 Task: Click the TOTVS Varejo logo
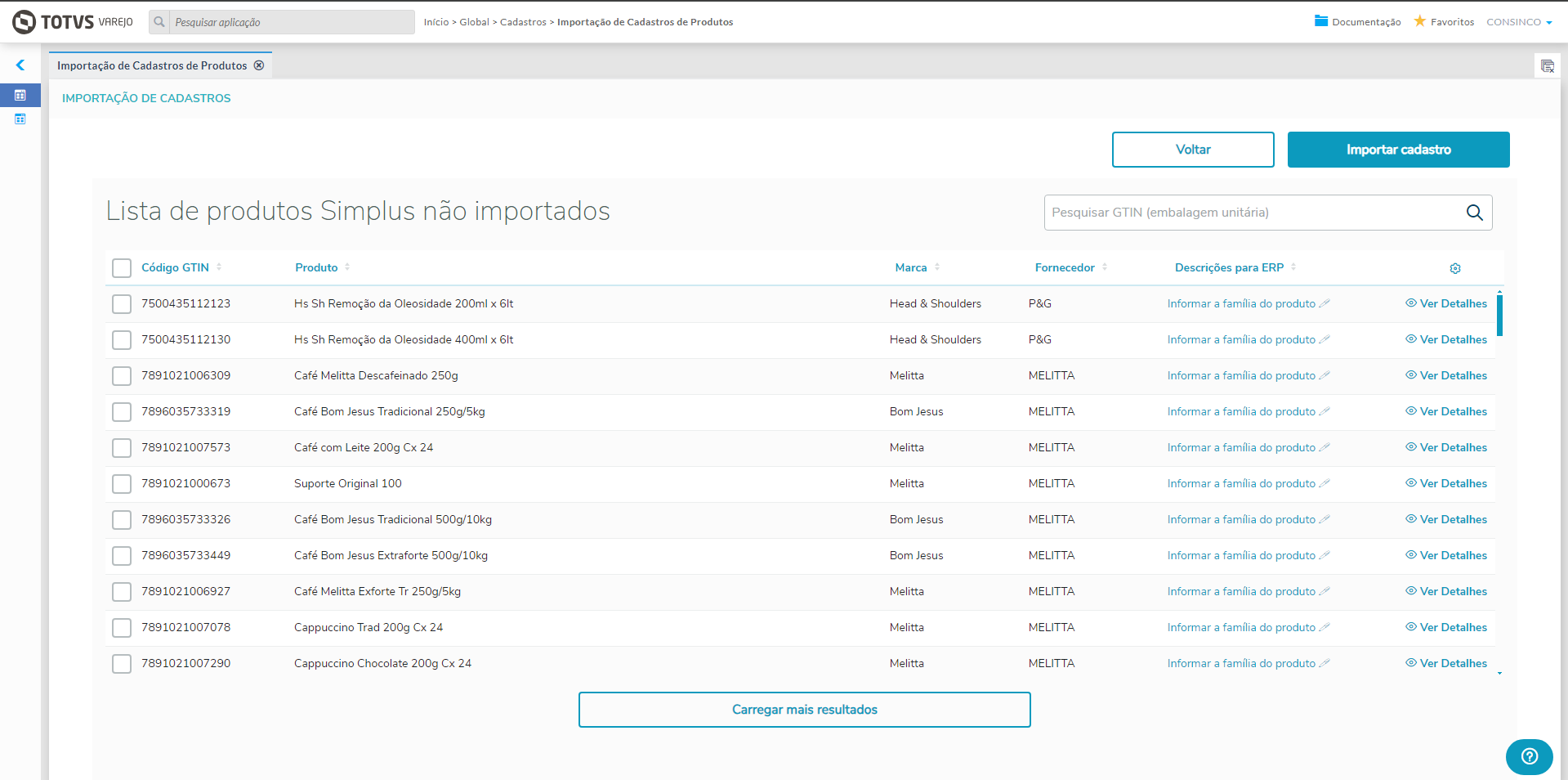click(73, 22)
